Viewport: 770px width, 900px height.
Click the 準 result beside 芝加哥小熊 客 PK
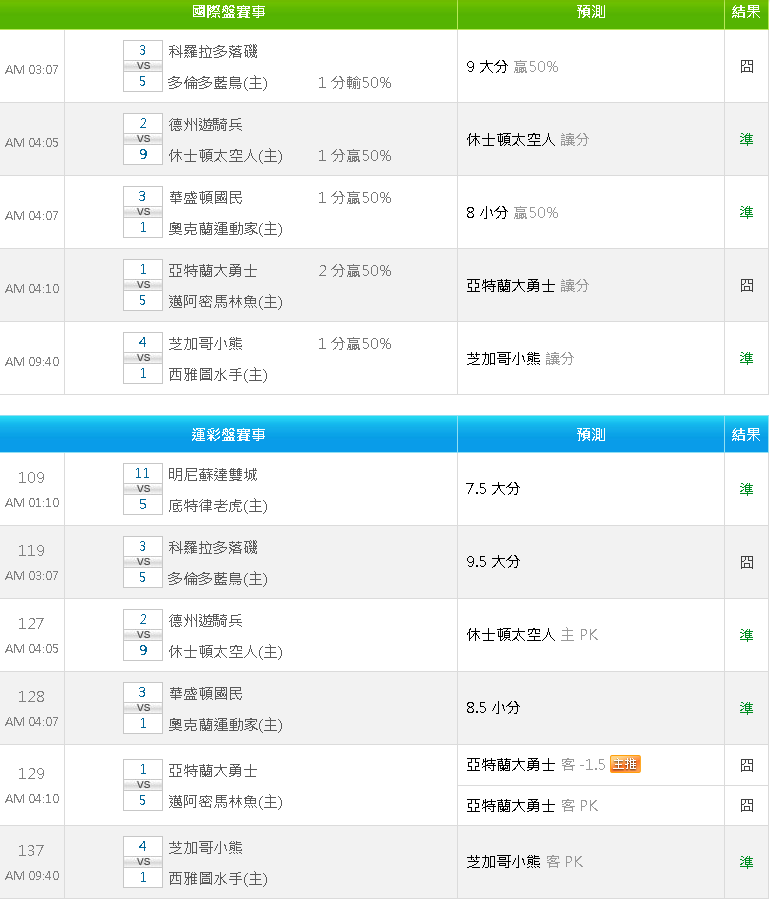coord(746,862)
